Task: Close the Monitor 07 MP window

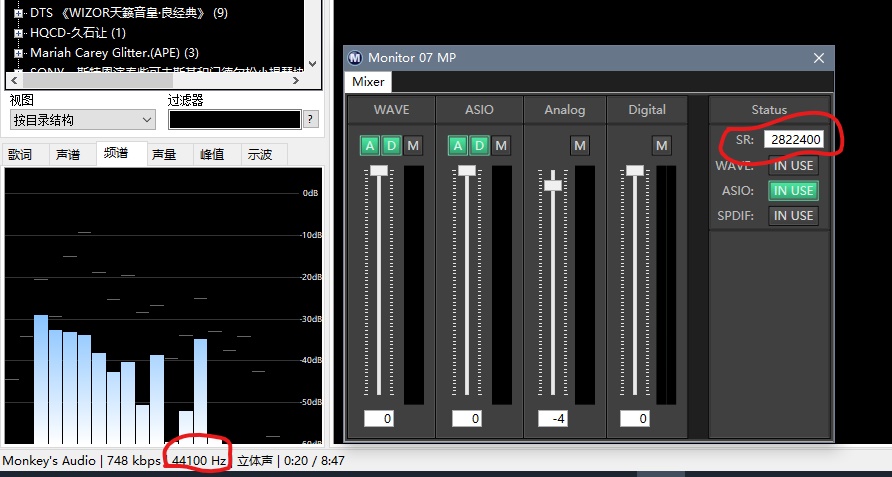Action: (x=819, y=58)
